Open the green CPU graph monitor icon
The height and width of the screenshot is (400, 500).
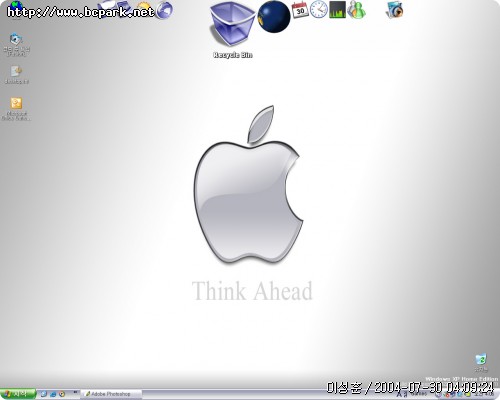tap(337, 9)
